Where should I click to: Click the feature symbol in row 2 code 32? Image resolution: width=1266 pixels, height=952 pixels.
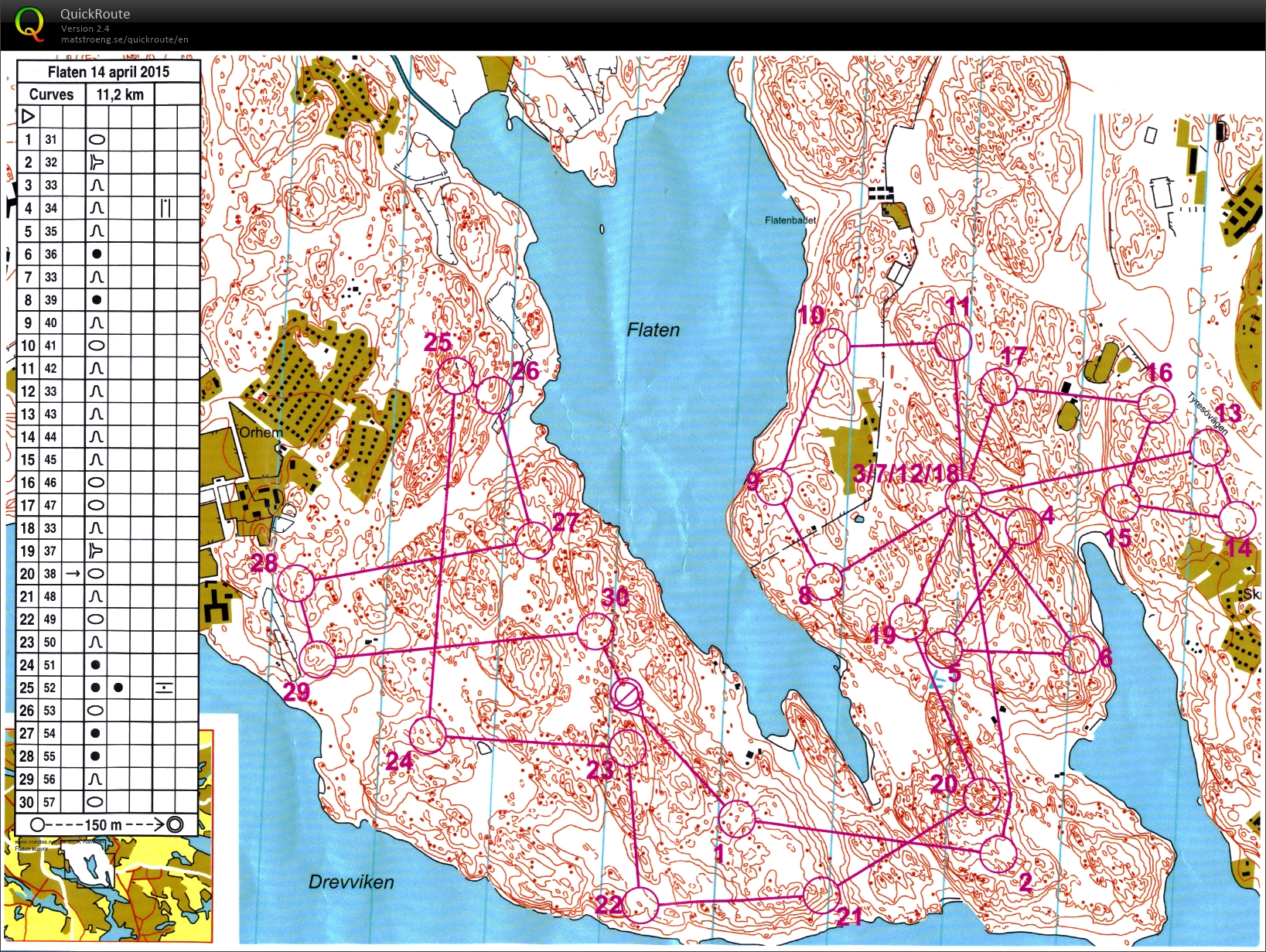(x=97, y=162)
